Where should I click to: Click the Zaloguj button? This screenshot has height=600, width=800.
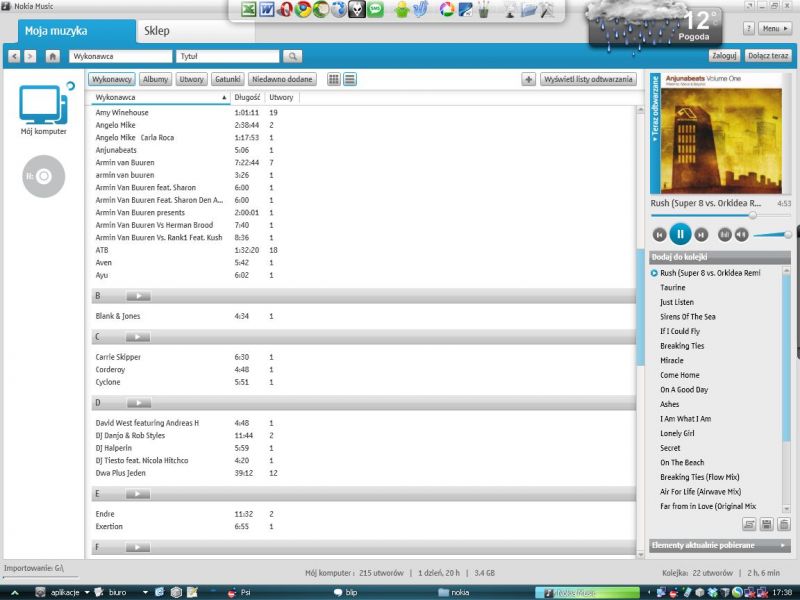click(724, 56)
